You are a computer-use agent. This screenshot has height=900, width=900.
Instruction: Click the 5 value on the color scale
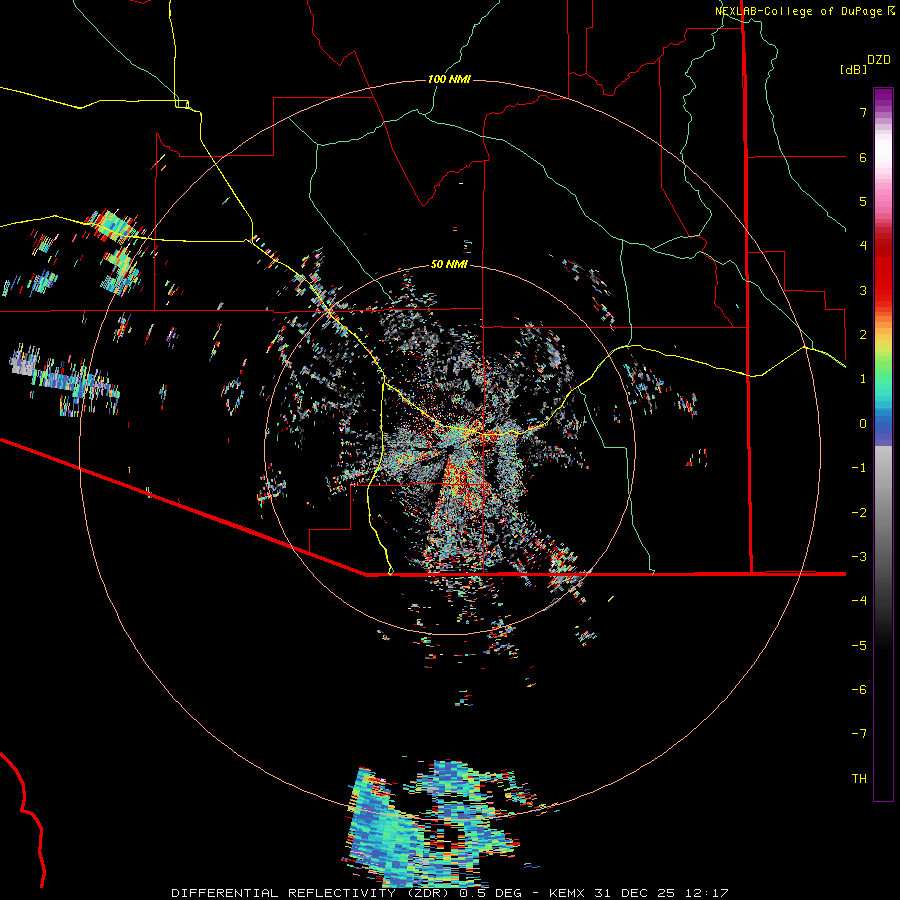(863, 201)
